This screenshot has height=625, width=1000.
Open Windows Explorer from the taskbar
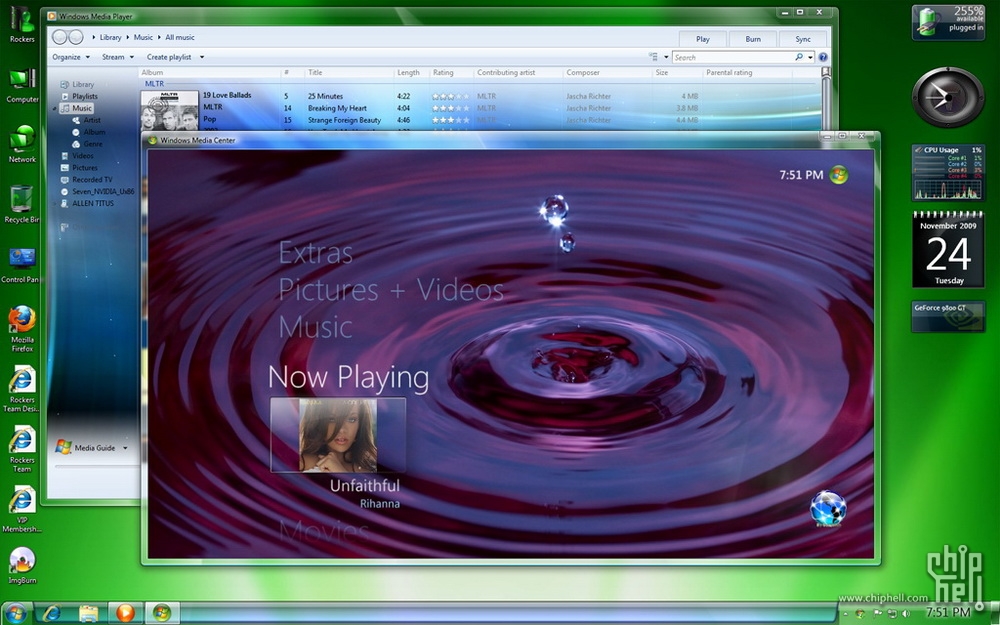point(89,614)
